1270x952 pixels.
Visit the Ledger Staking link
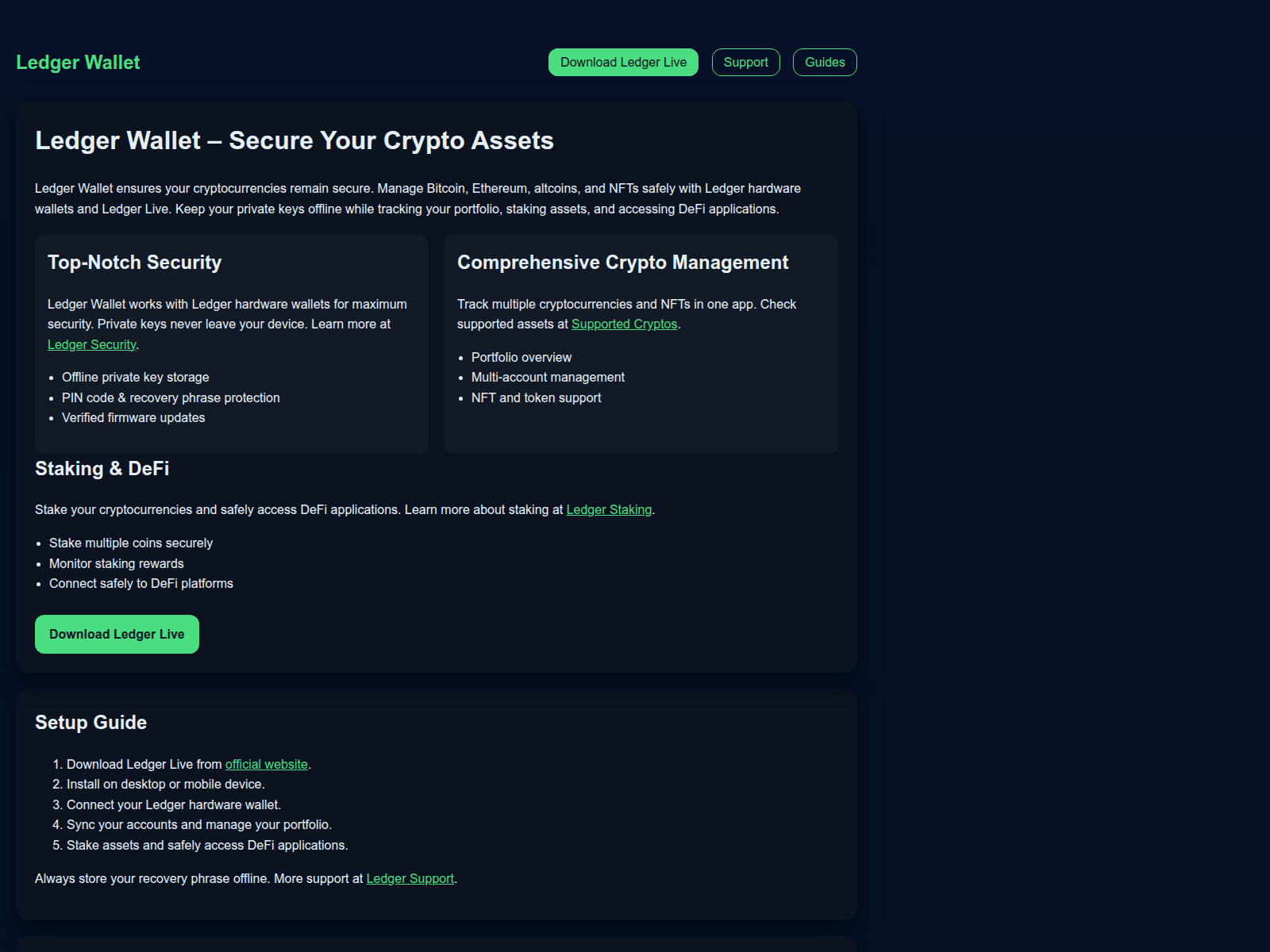pos(609,509)
